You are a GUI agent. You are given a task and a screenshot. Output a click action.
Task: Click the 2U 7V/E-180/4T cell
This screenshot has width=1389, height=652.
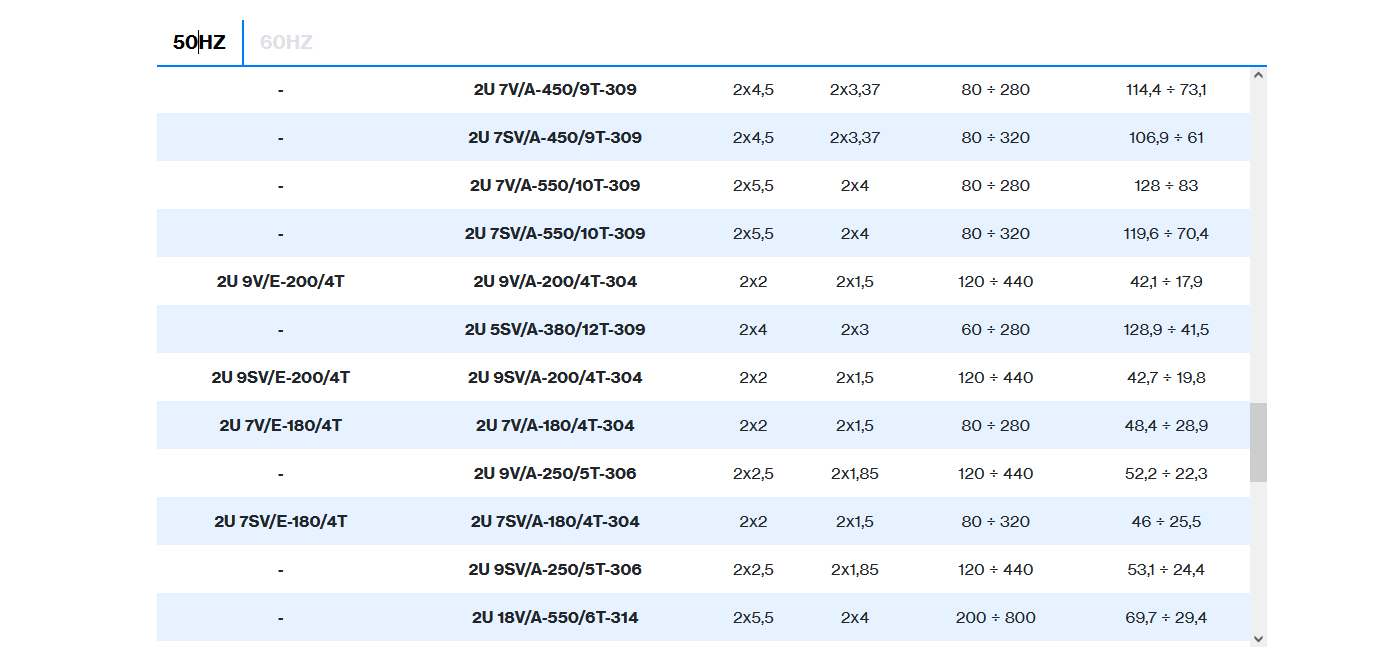pyautogui.click(x=280, y=425)
